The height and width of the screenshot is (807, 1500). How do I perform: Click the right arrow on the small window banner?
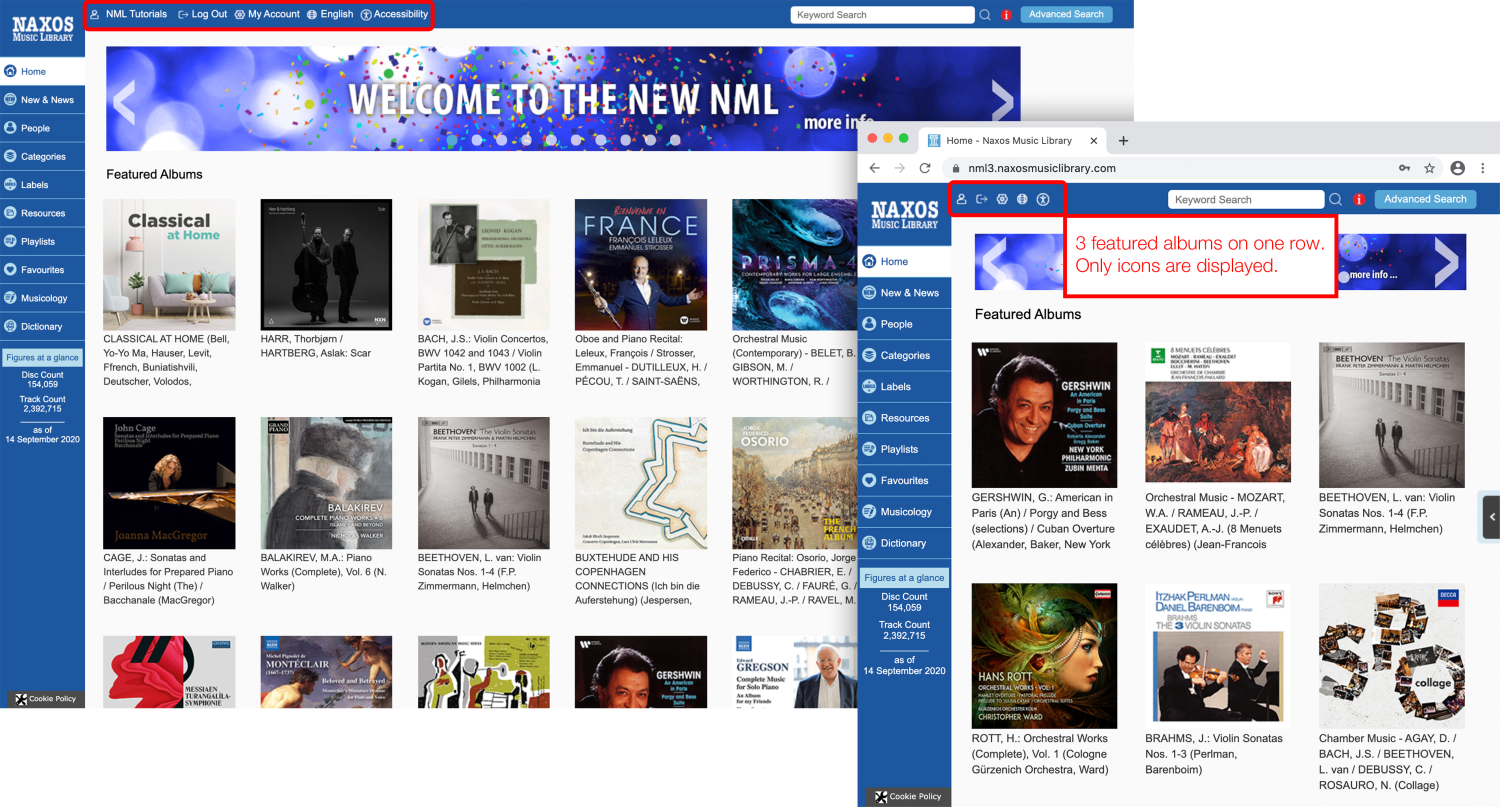point(1447,262)
